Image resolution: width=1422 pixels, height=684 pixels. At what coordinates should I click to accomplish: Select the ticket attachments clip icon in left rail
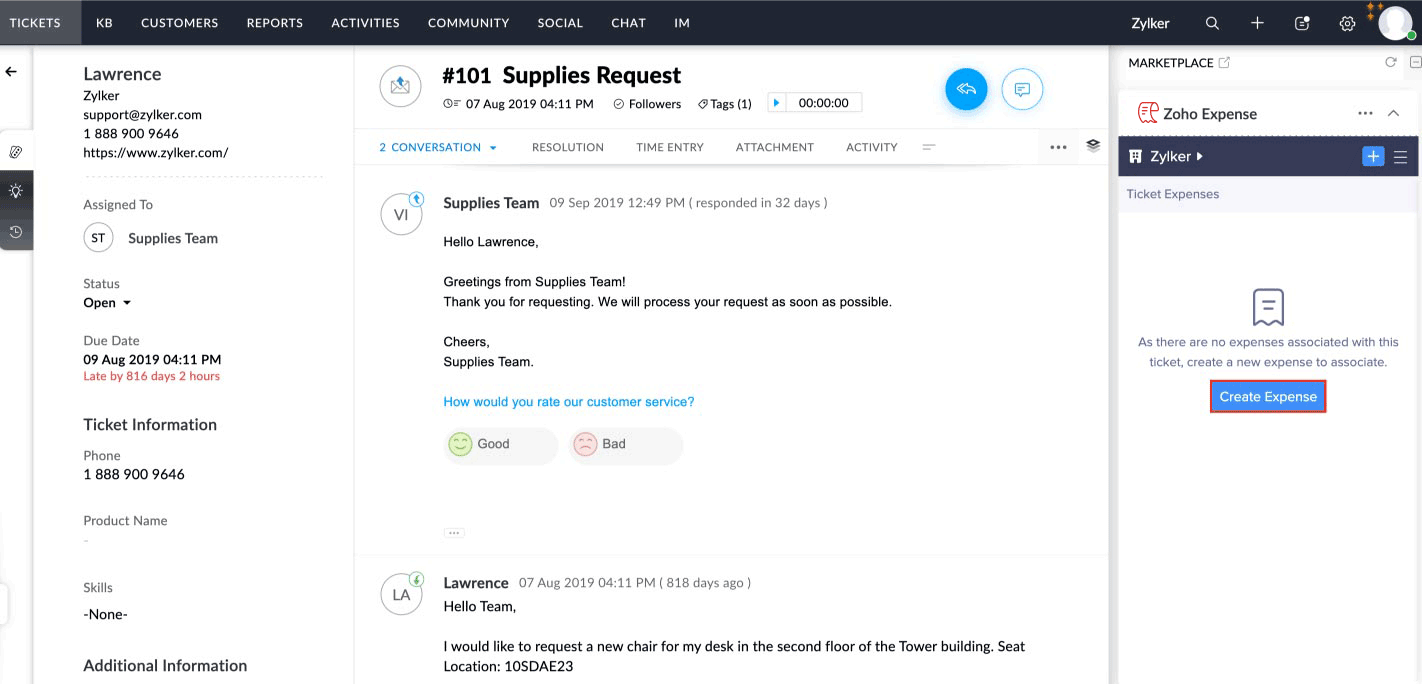pyautogui.click(x=16, y=151)
